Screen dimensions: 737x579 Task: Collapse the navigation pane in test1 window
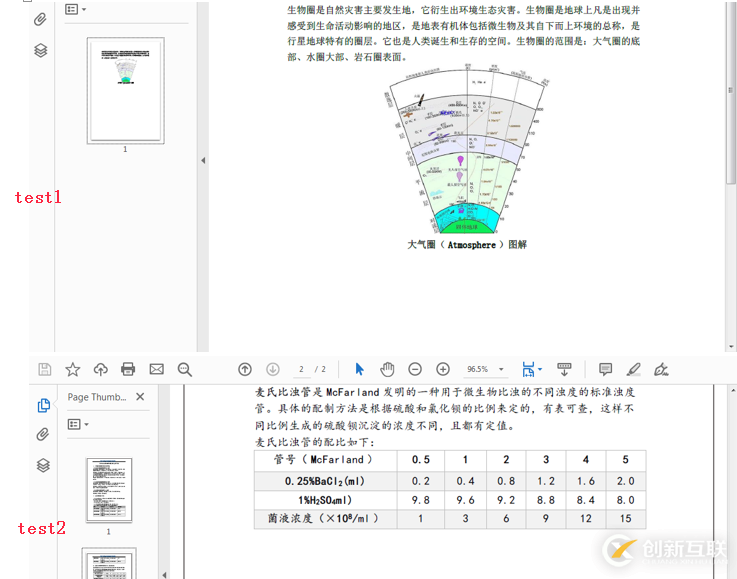pos(203,160)
